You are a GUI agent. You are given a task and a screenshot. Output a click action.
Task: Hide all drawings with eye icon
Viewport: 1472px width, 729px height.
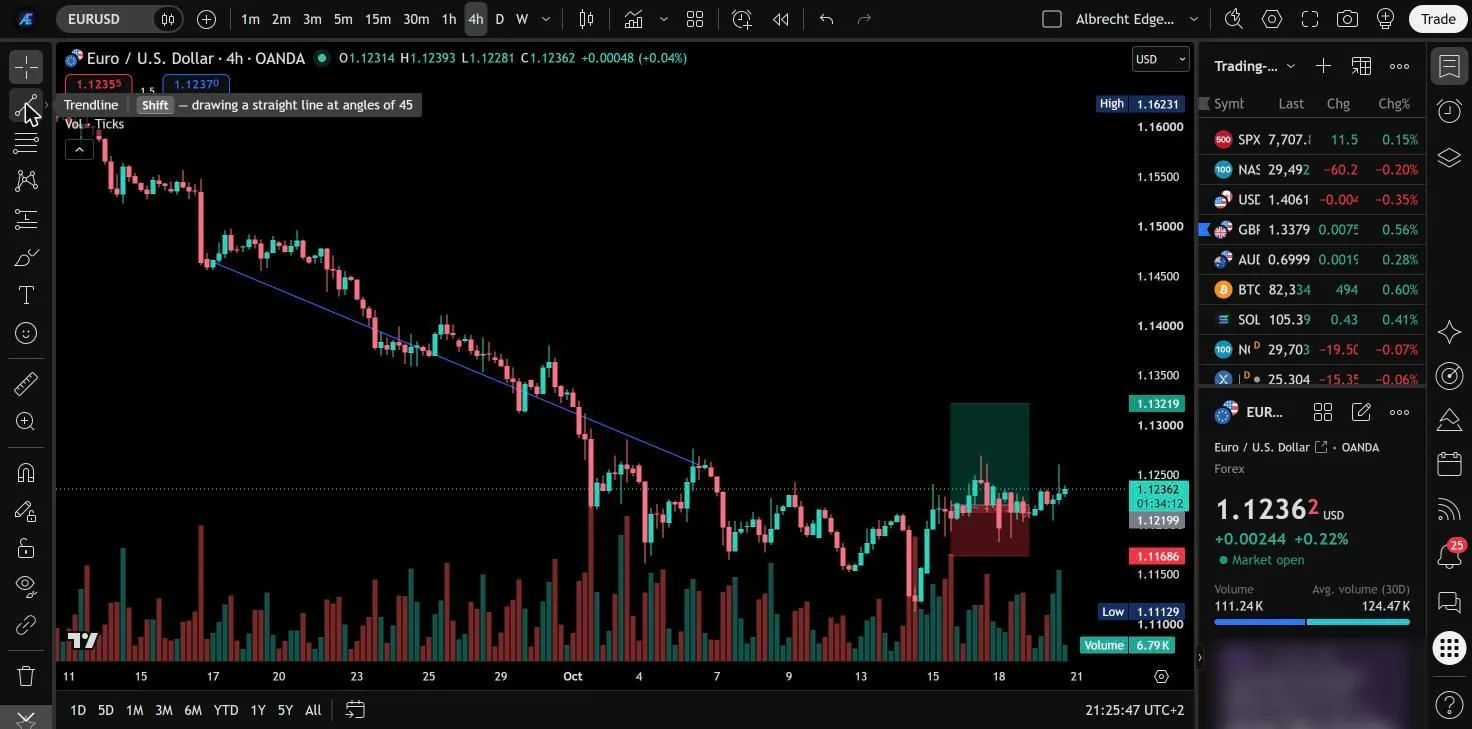[26, 587]
